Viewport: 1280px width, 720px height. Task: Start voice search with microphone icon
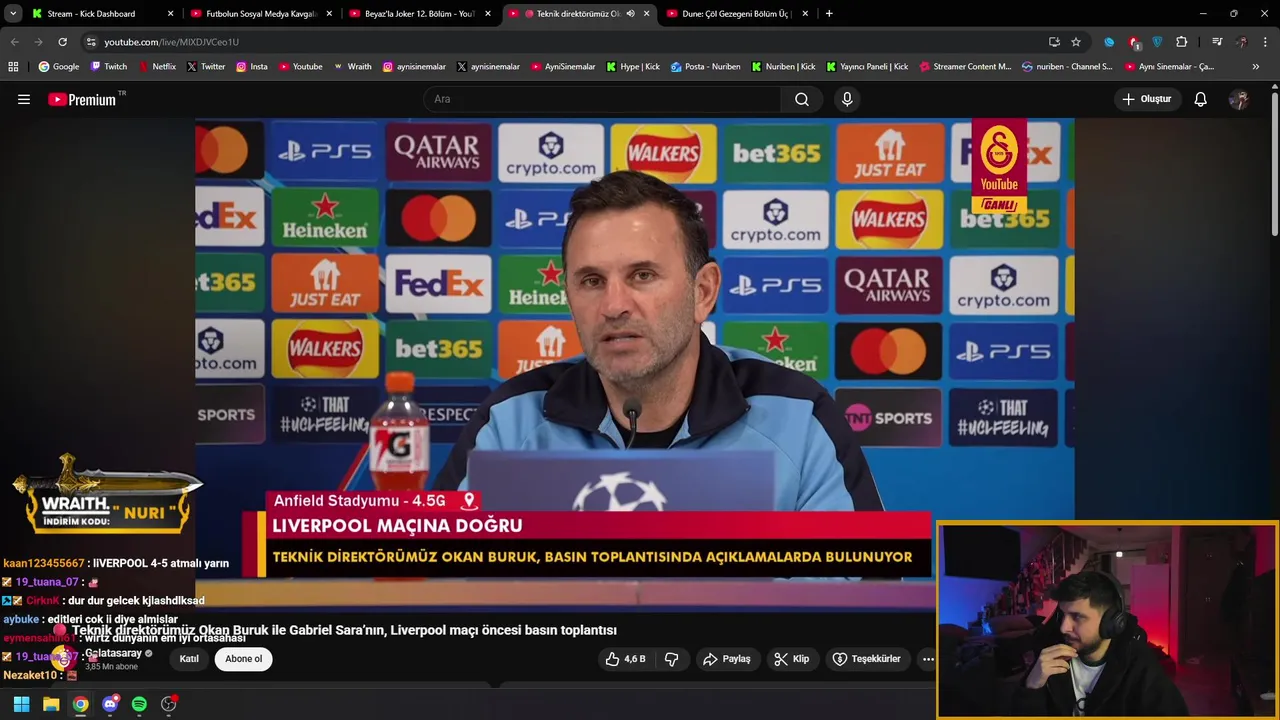pos(847,99)
